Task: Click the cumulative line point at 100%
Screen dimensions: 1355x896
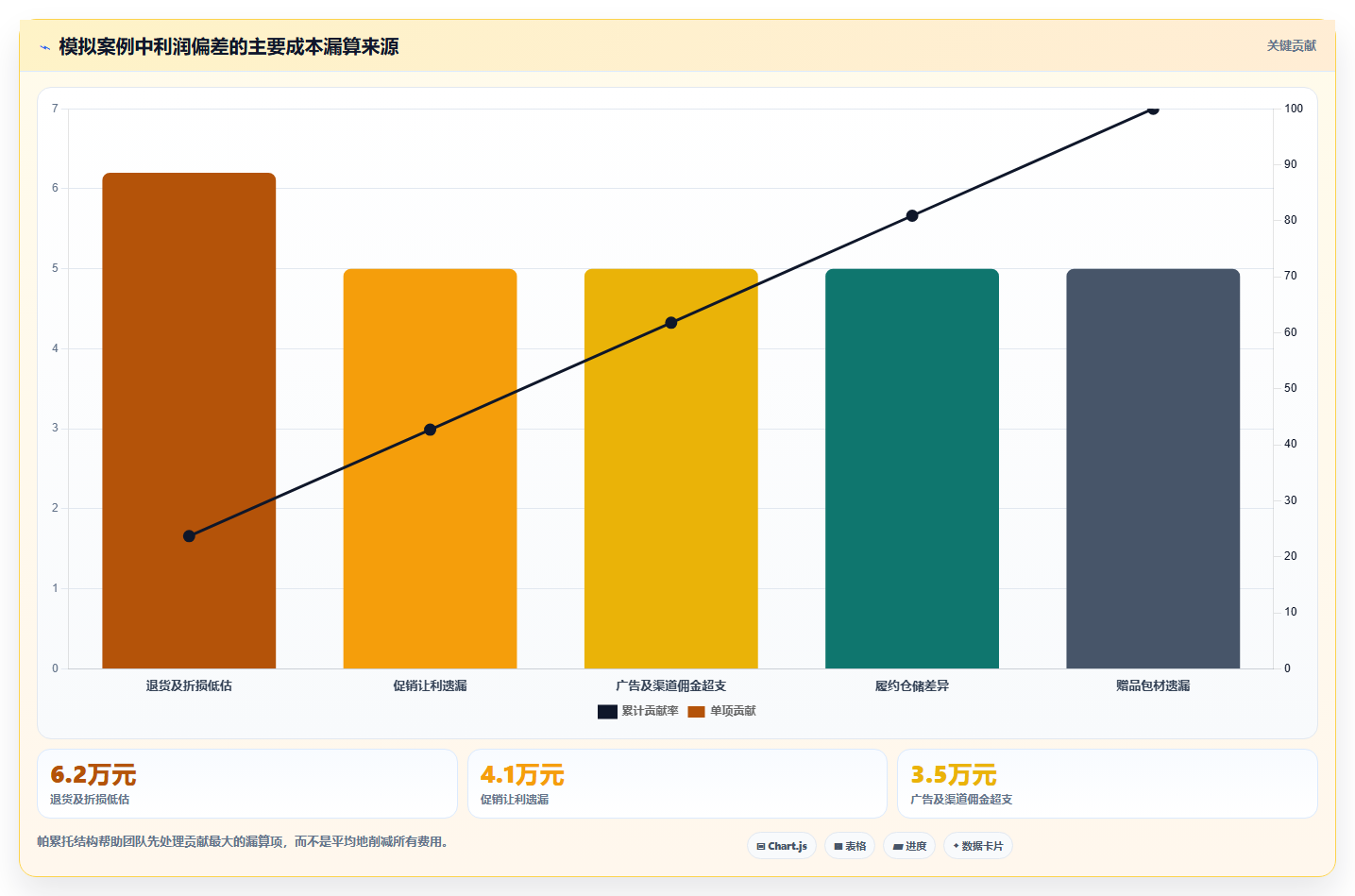Action: [1153, 109]
